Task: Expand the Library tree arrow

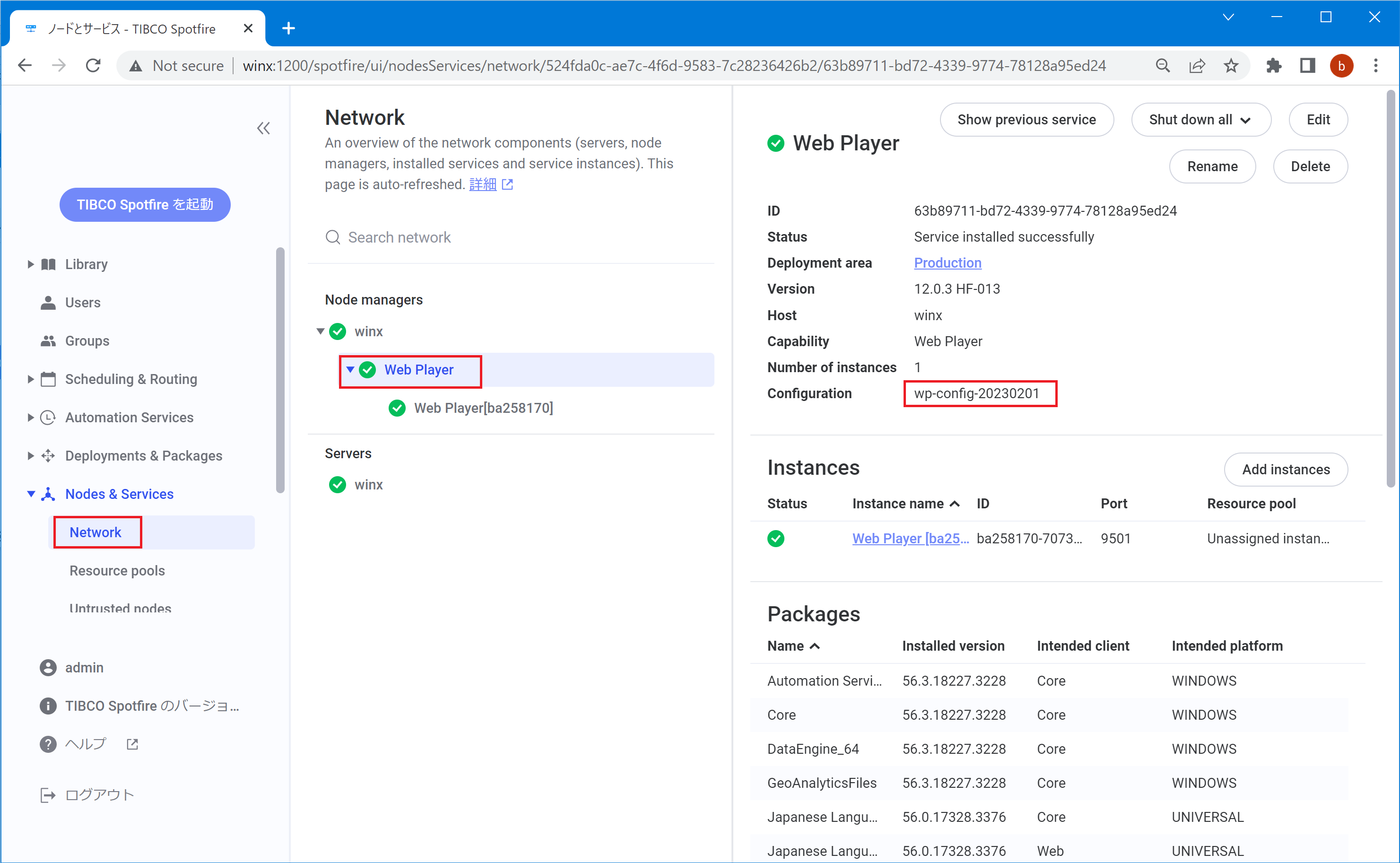Action: tap(30, 264)
